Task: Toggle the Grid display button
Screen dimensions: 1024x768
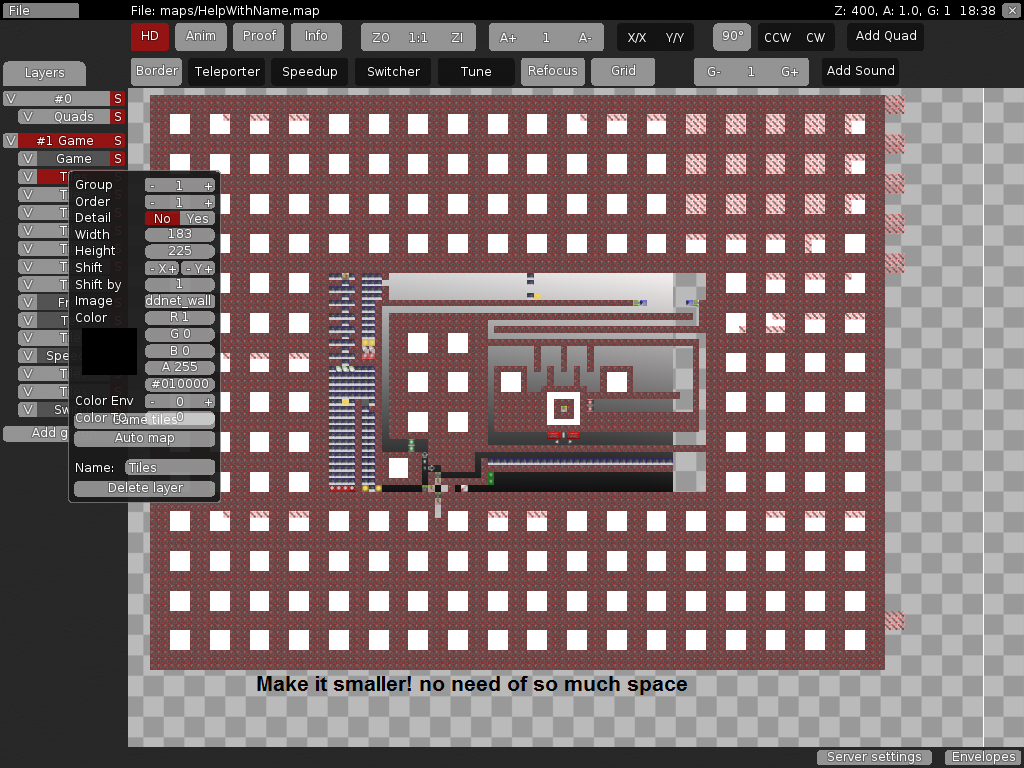Action: tap(623, 71)
